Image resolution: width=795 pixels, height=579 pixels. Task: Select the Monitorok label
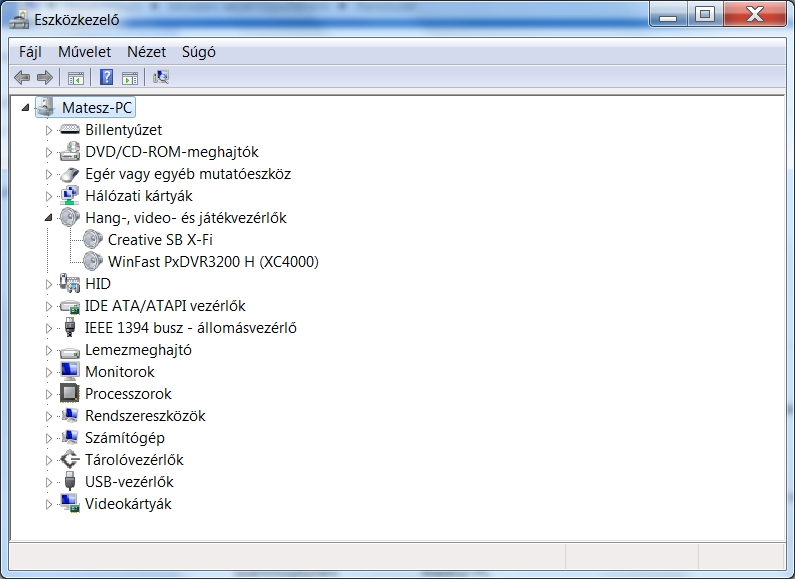click(x=120, y=372)
